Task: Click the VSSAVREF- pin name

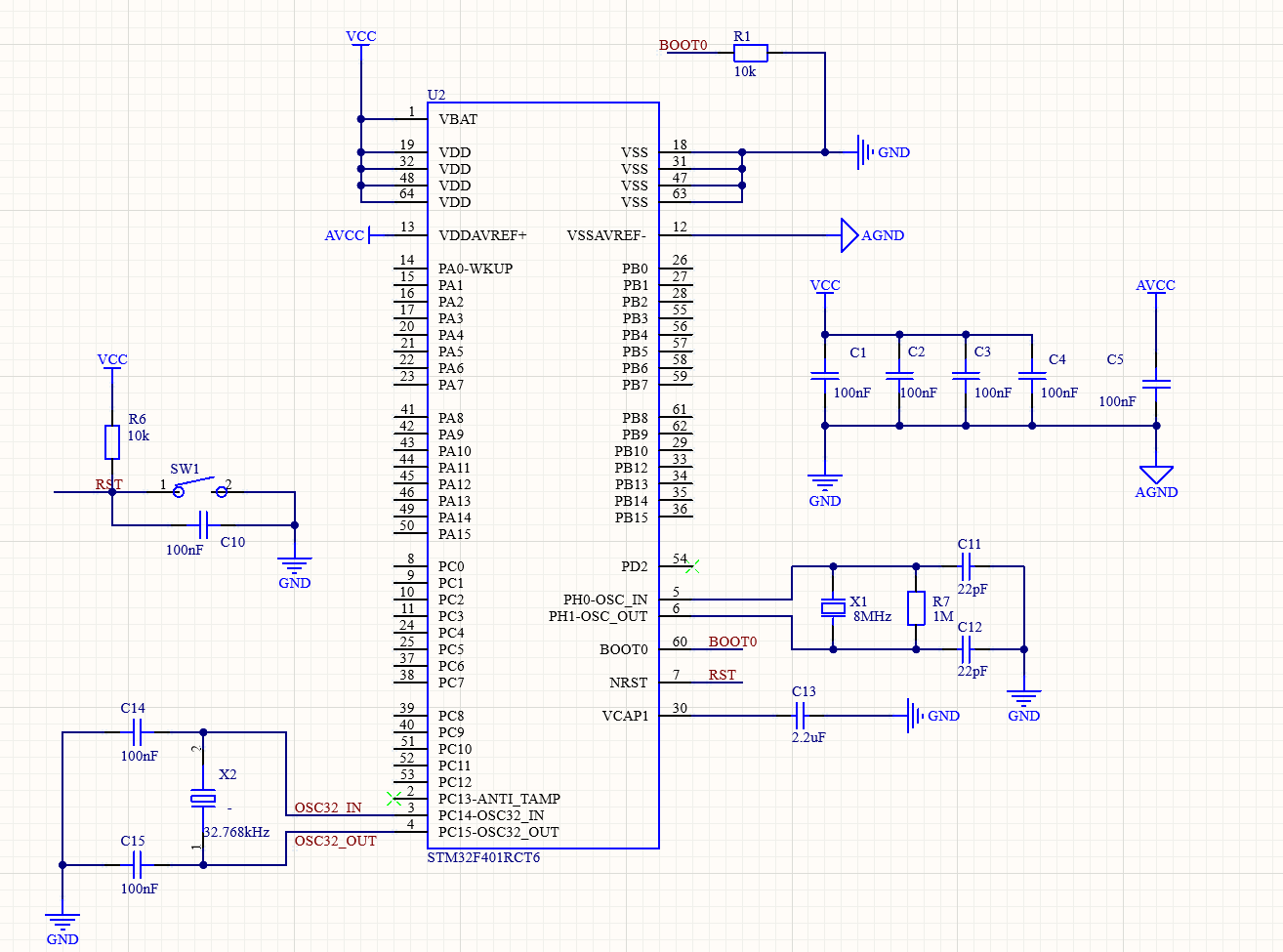Action: click(606, 235)
